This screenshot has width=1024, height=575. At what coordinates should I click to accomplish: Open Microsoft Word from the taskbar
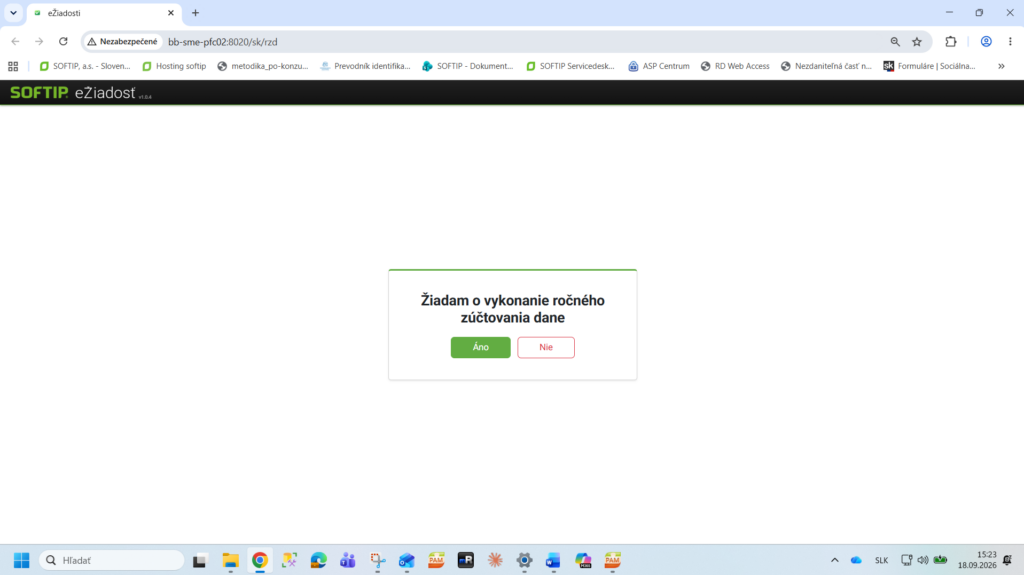tap(553, 560)
